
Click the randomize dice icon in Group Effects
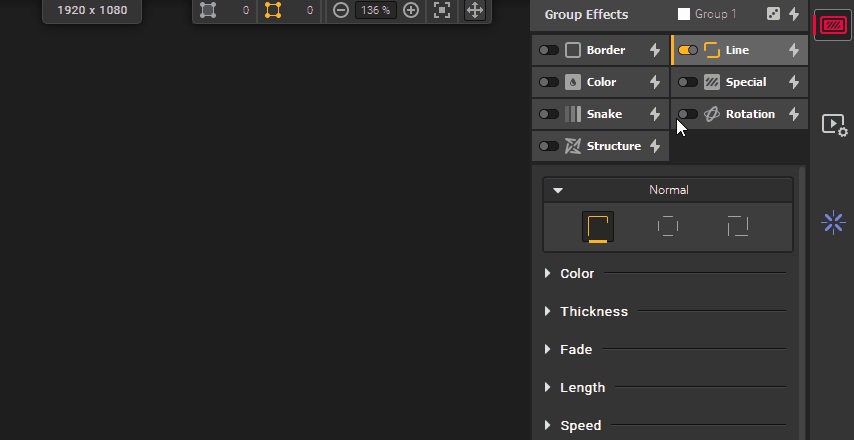(x=774, y=14)
